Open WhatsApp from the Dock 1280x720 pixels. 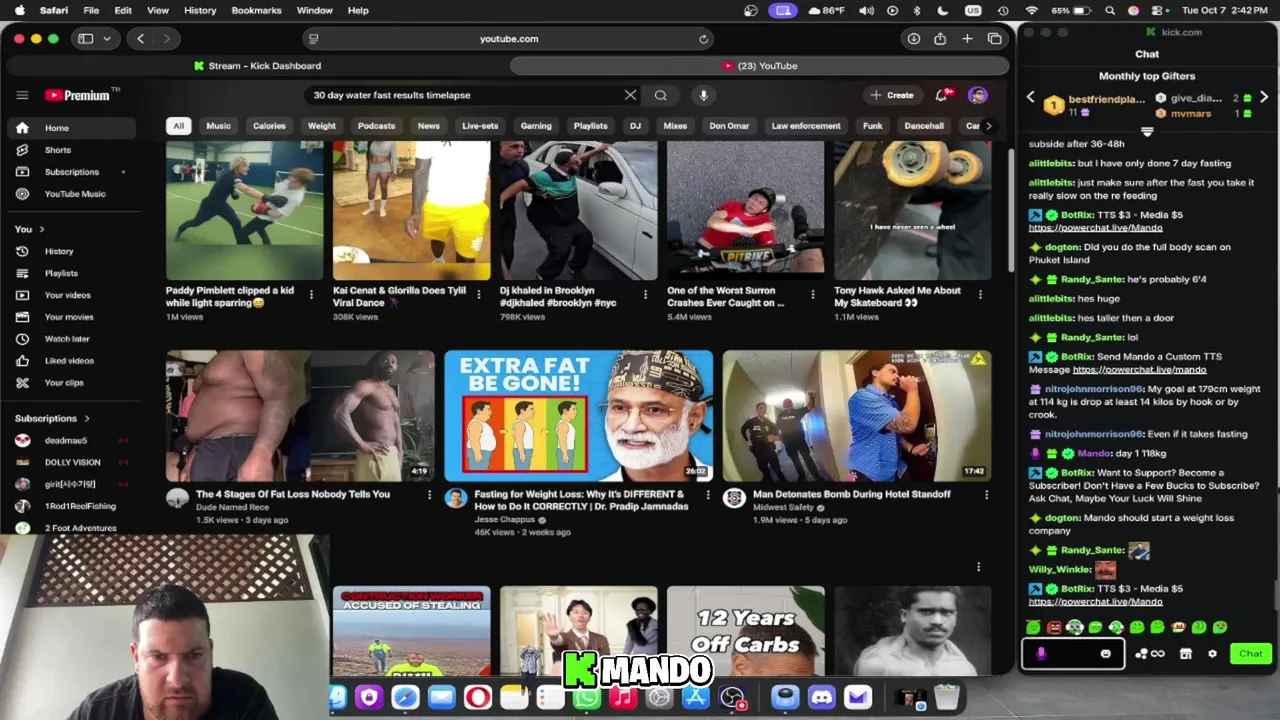click(x=587, y=697)
